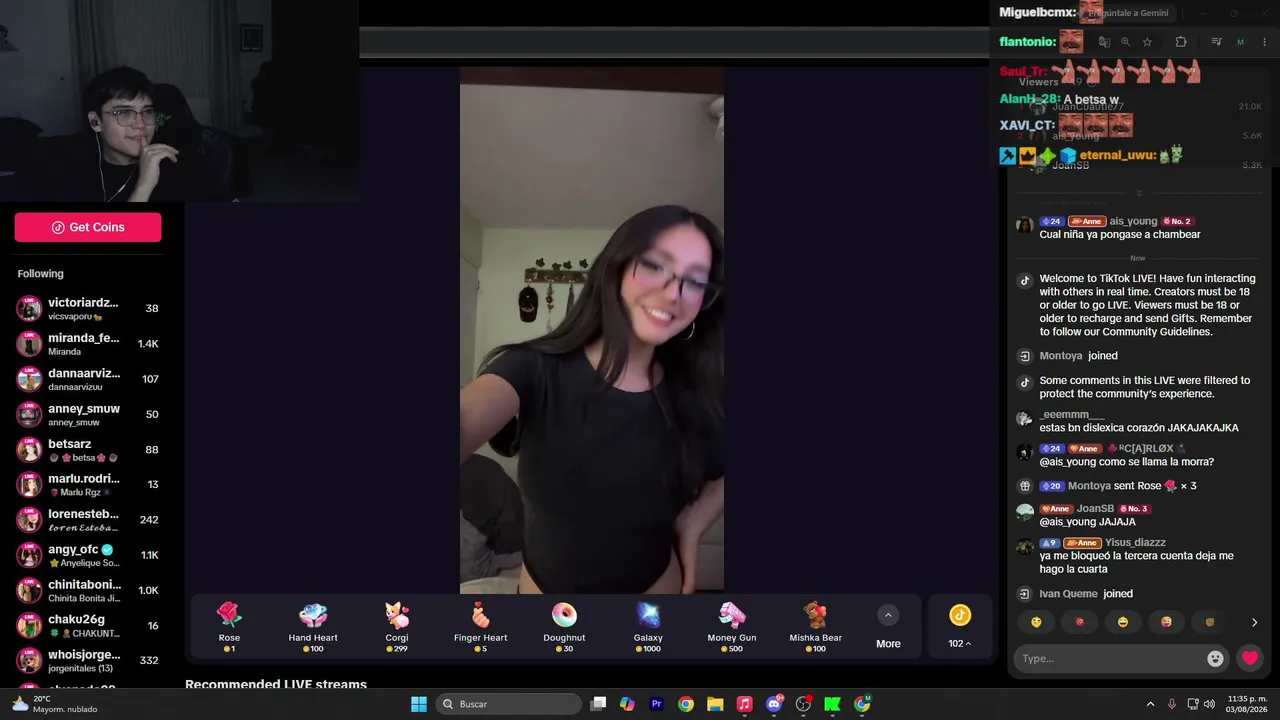Send the Galaxy gift
1280x720 pixels.
[x=648, y=627]
